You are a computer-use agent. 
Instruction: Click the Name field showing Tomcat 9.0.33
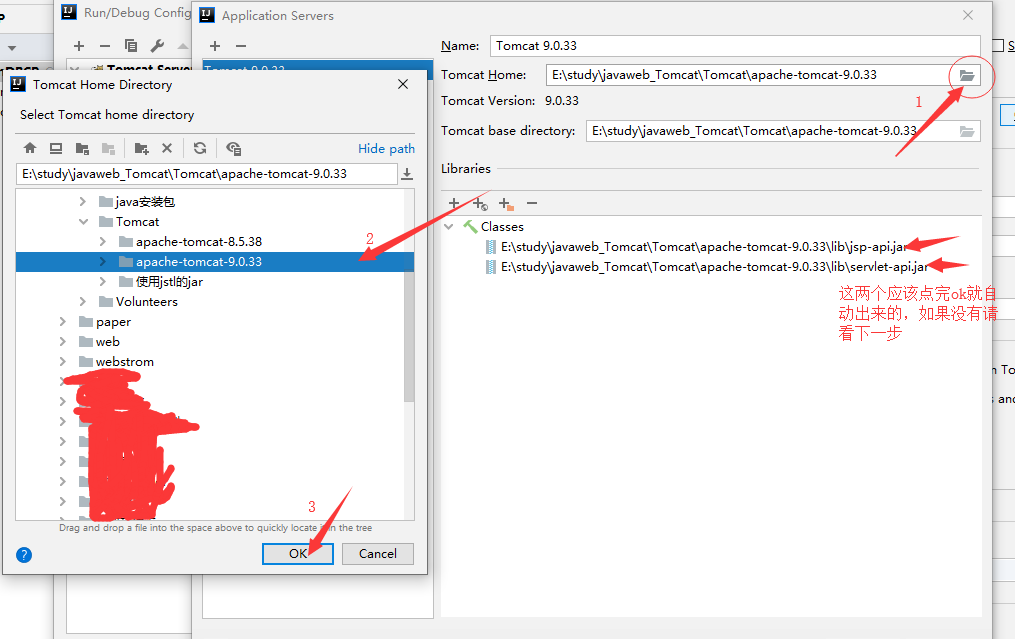click(x=735, y=46)
